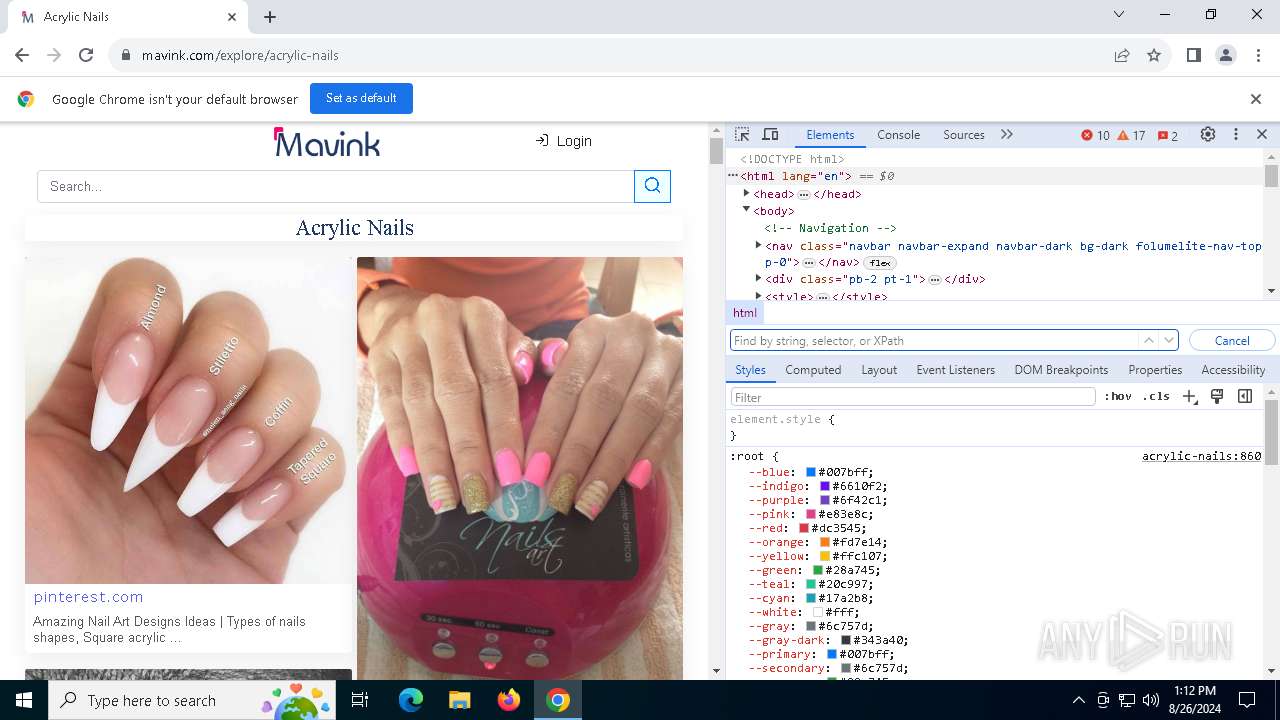This screenshot has height=720, width=1280.
Task: Open the Computed pane tab
Action: pyautogui.click(x=813, y=370)
